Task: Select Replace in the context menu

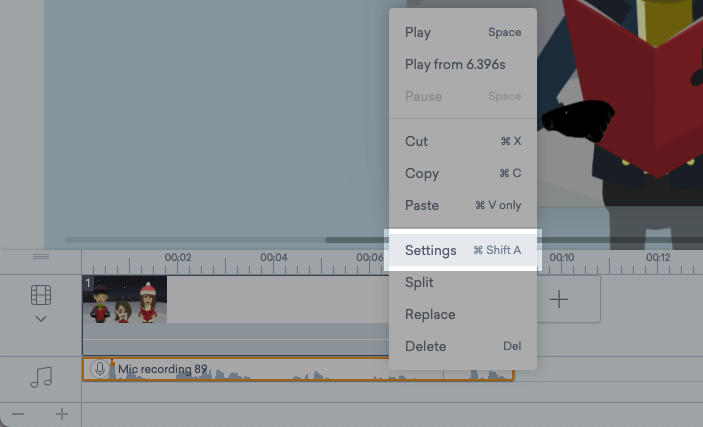Action: pyautogui.click(x=430, y=314)
